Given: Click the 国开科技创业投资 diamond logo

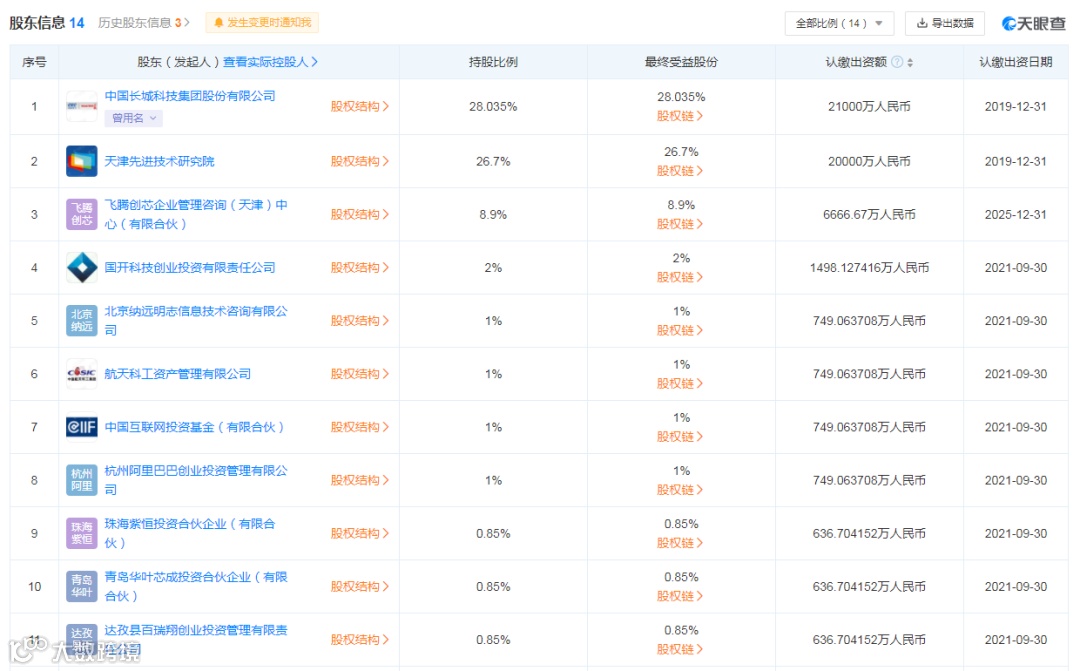Looking at the screenshot, I should (x=81, y=267).
